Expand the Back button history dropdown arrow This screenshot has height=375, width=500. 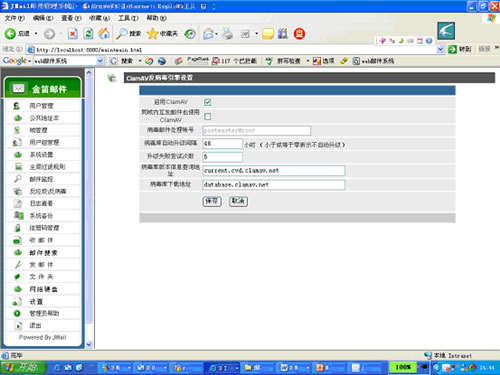(36, 34)
